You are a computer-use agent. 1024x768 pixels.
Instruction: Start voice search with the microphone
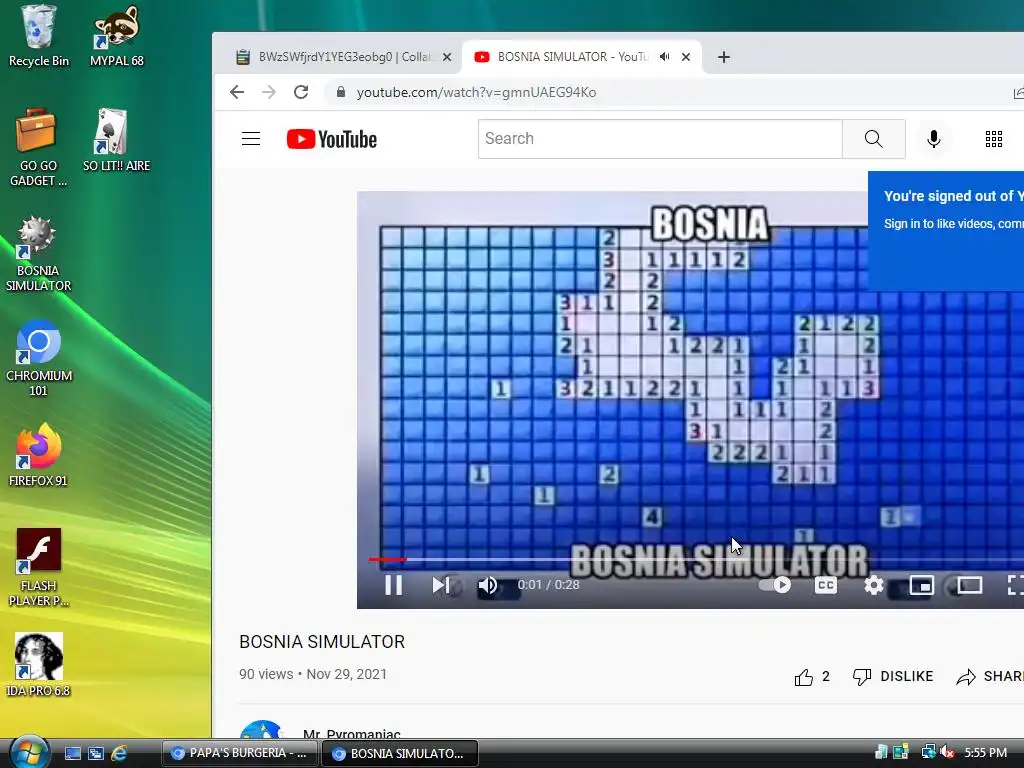click(934, 138)
